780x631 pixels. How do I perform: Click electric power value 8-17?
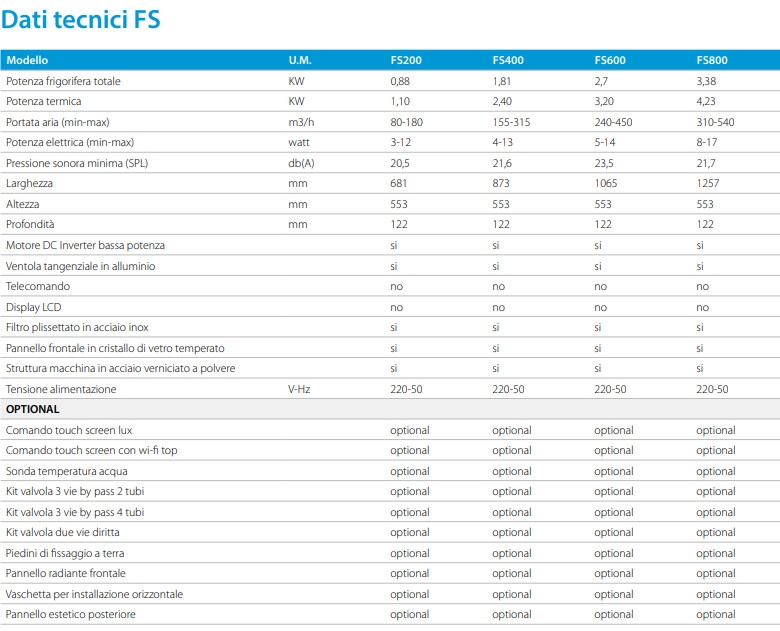707,142
